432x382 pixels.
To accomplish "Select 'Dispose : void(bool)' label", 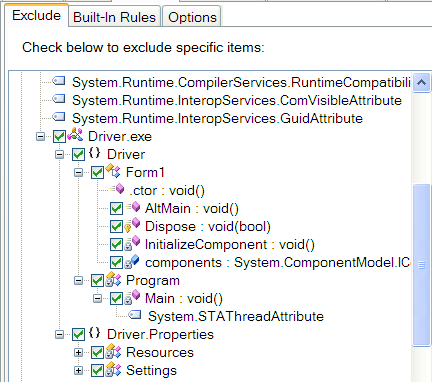I will click(x=208, y=226).
